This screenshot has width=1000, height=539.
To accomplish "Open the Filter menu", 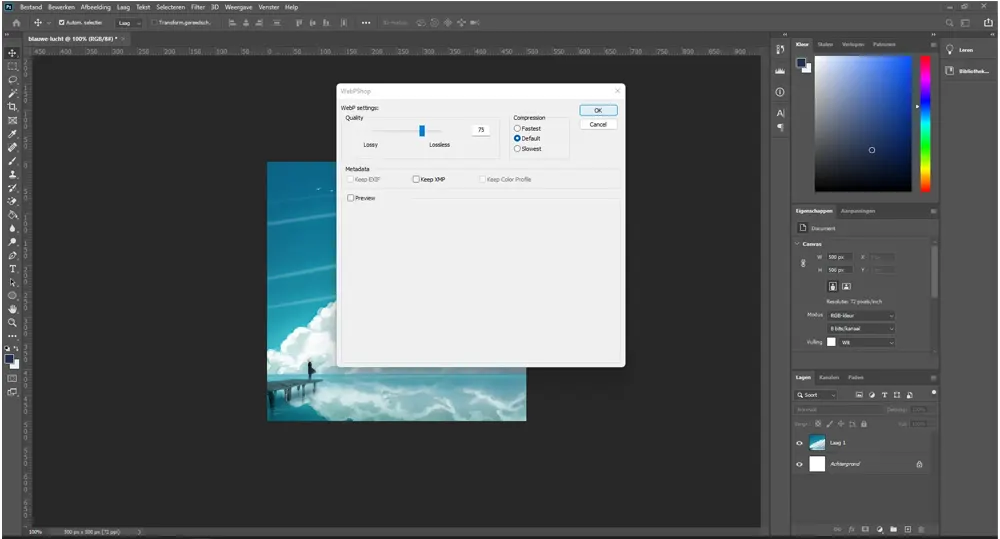I will point(198,7).
